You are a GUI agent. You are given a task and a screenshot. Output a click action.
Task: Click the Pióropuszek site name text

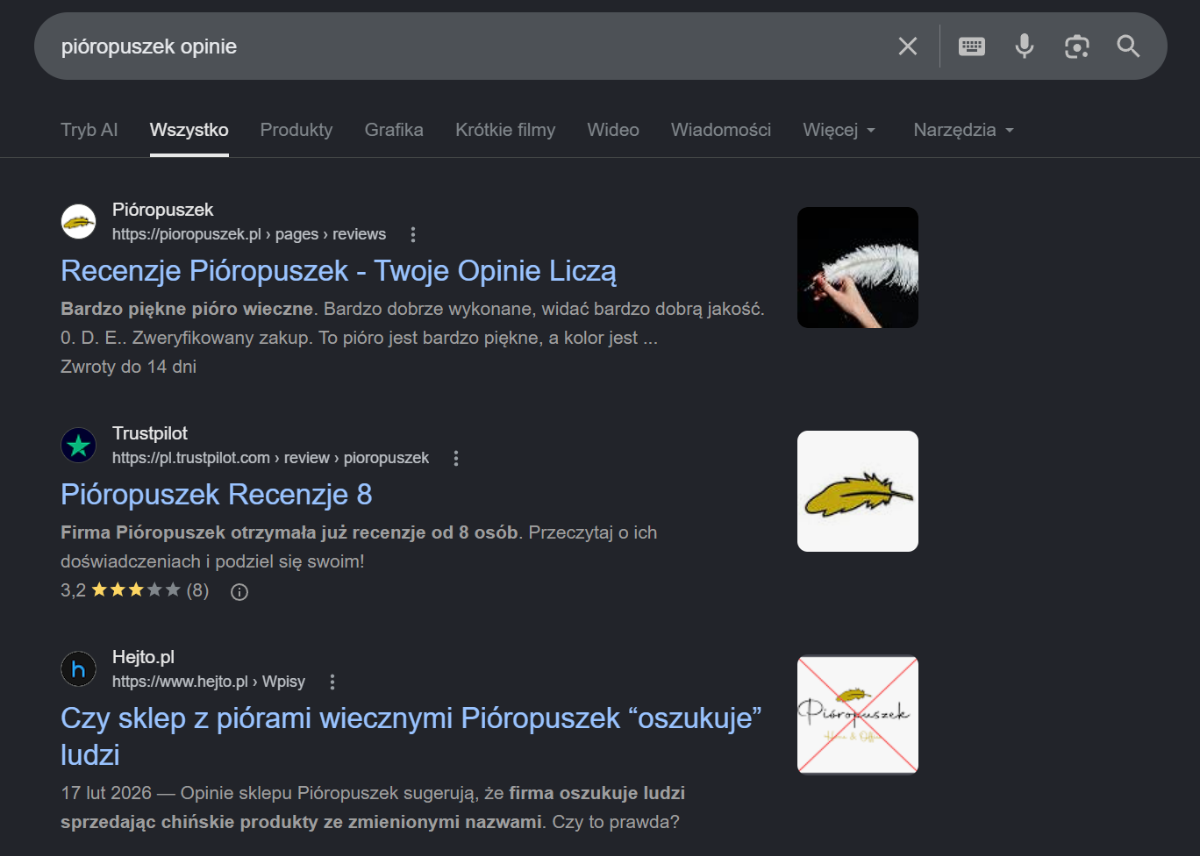coord(163,210)
